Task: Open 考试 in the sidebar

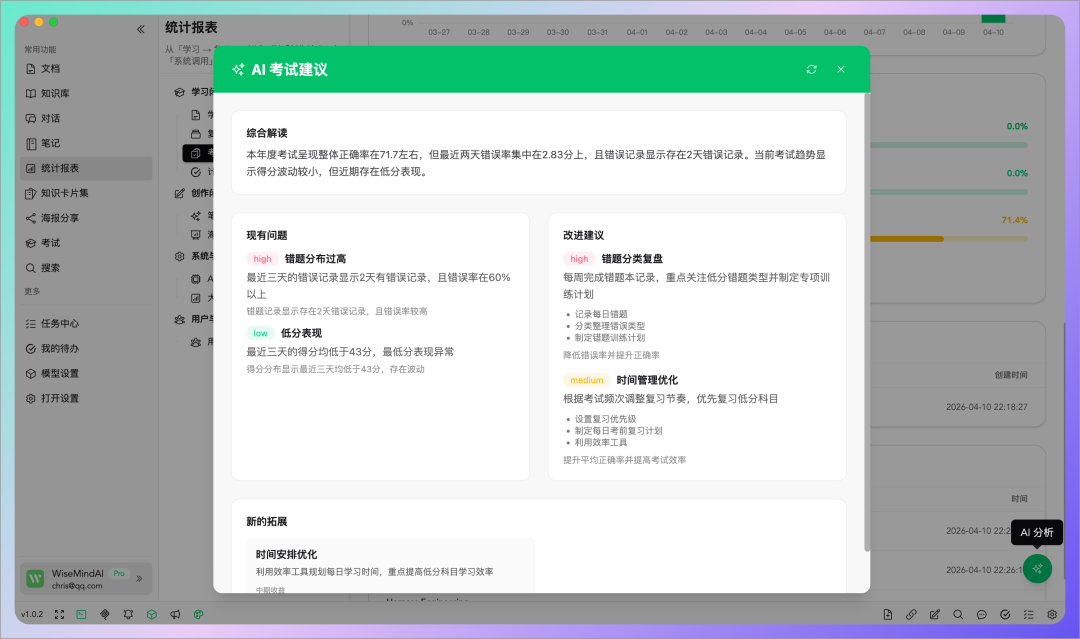Action: (x=86, y=243)
